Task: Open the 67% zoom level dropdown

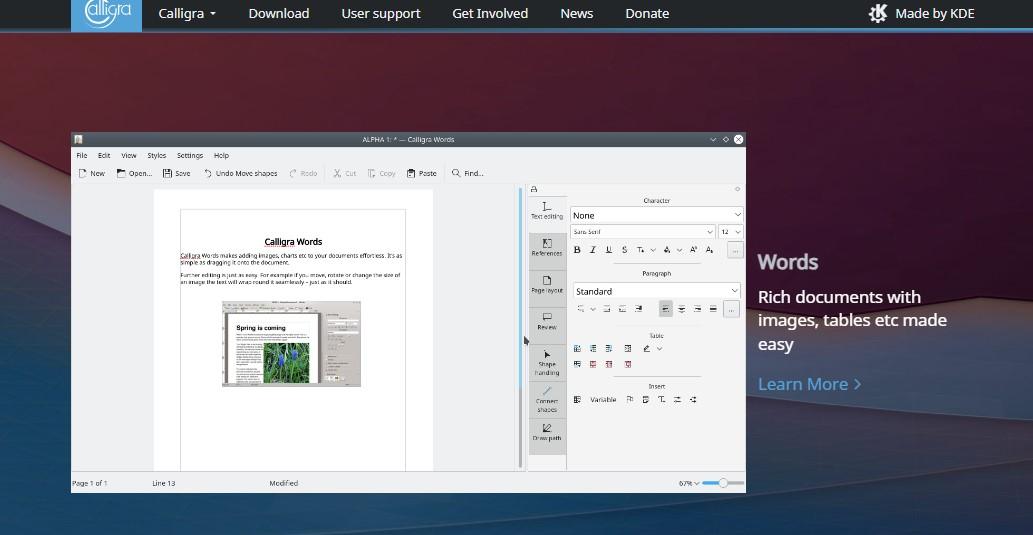Action: [688, 484]
